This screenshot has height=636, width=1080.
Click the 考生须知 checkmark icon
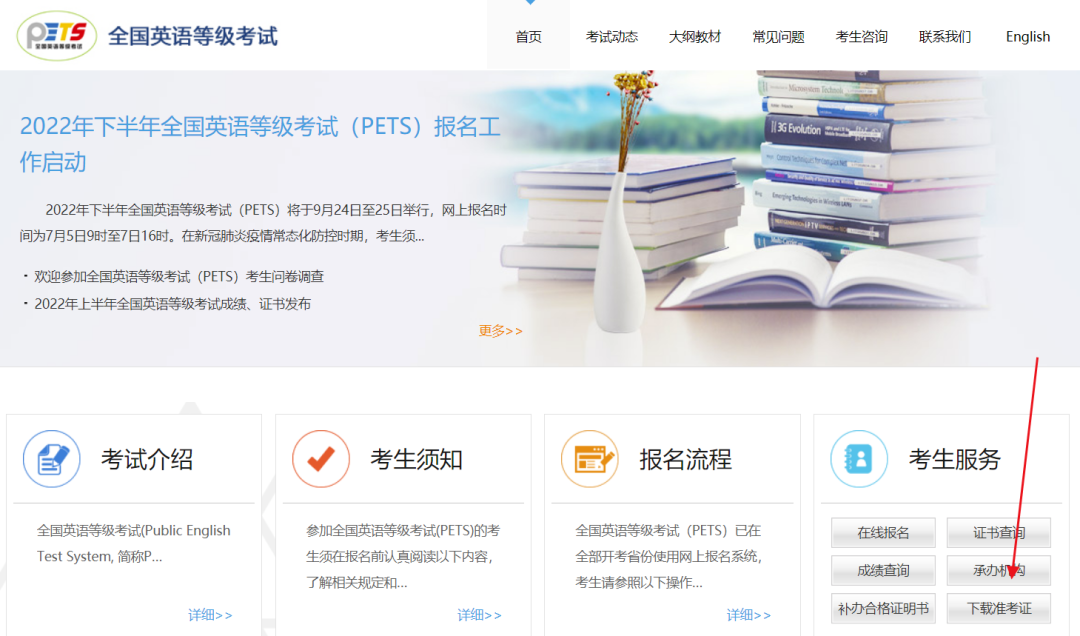pyautogui.click(x=321, y=459)
